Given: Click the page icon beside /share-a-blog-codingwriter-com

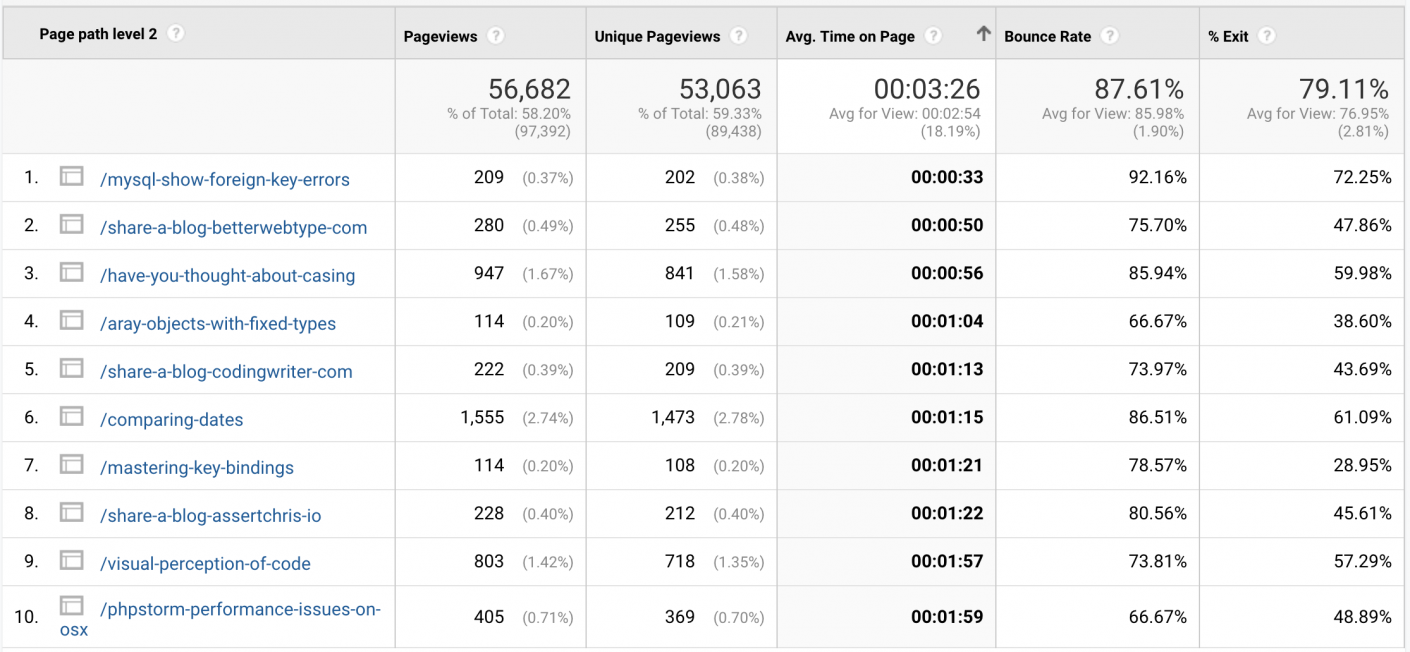Looking at the screenshot, I should click(x=71, y=368).
